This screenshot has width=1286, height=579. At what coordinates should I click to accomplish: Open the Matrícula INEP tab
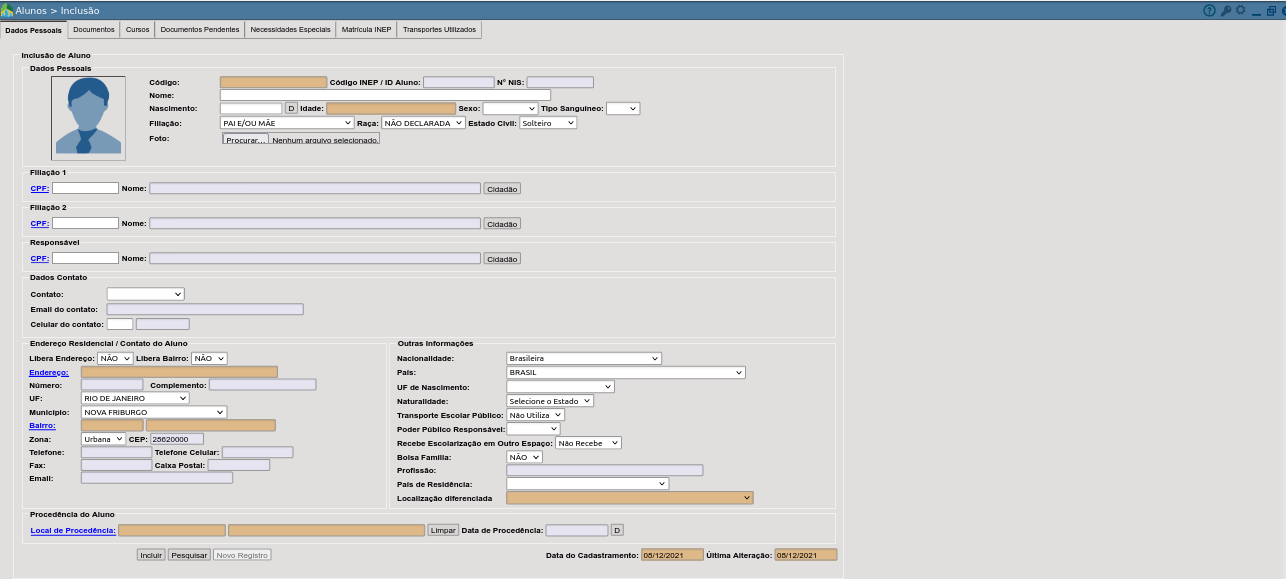366,30
